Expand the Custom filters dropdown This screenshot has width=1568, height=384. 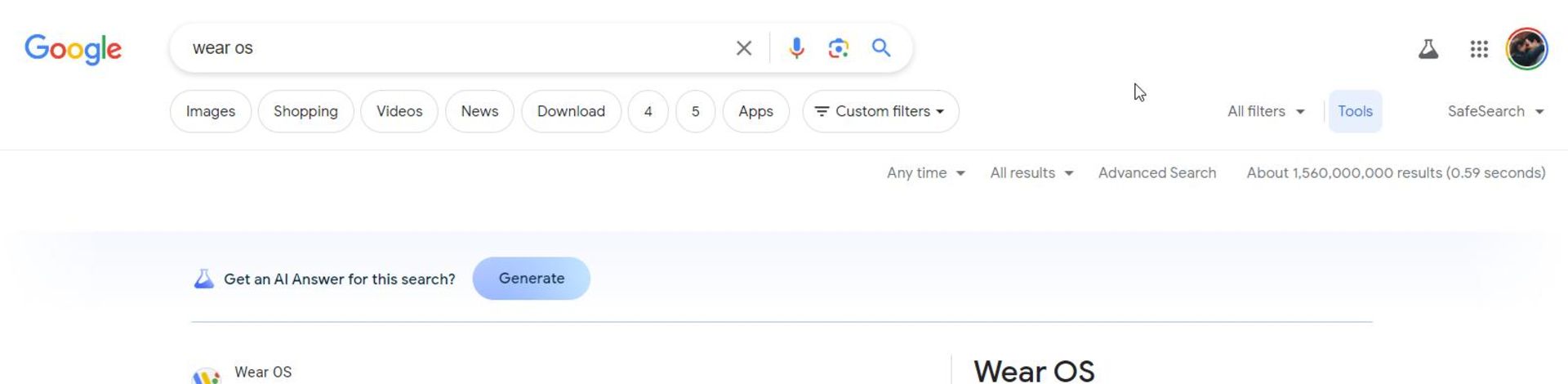[x=880, y=111]
